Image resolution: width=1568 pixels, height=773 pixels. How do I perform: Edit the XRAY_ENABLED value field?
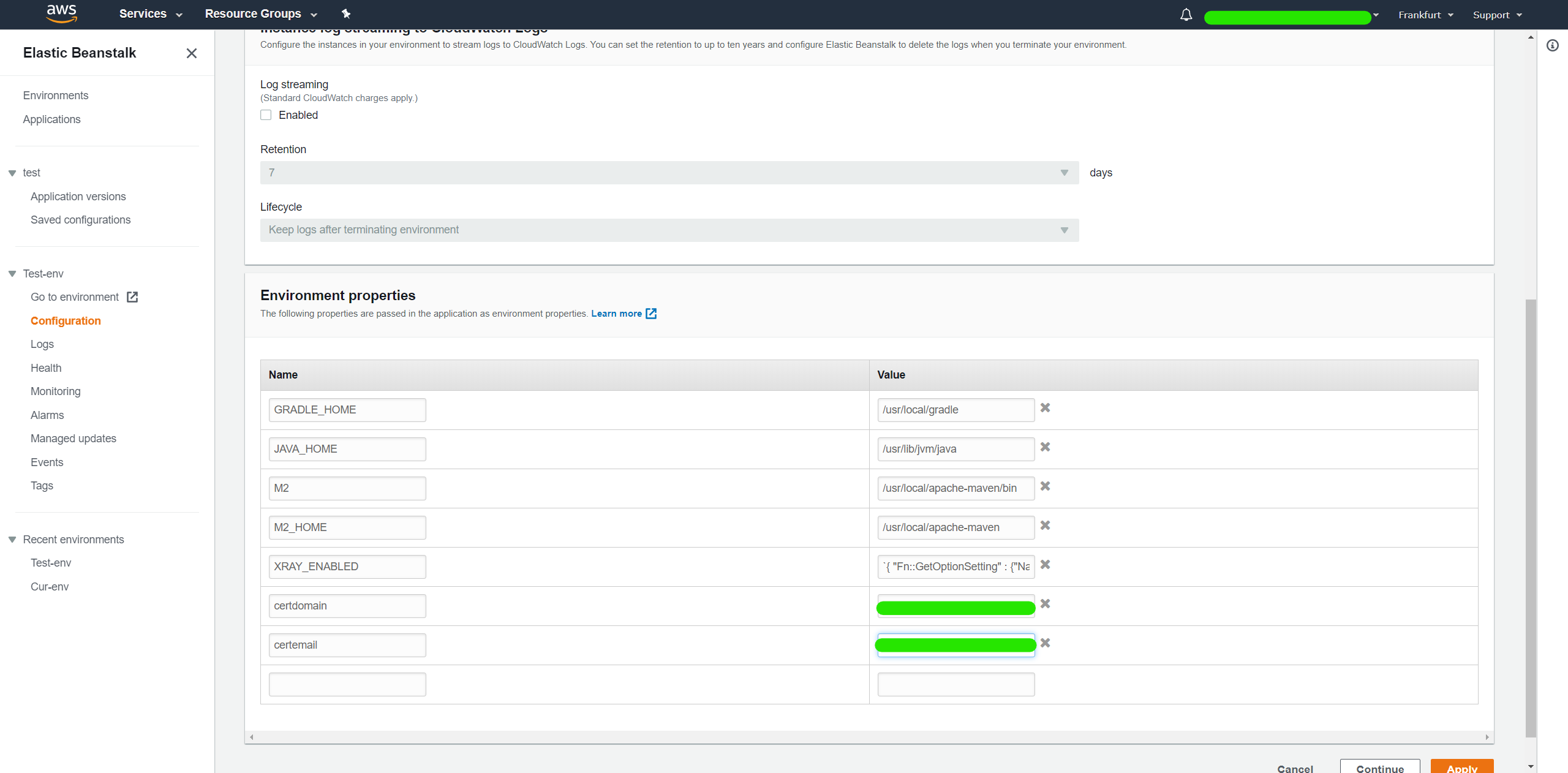[x=956, y=567]
